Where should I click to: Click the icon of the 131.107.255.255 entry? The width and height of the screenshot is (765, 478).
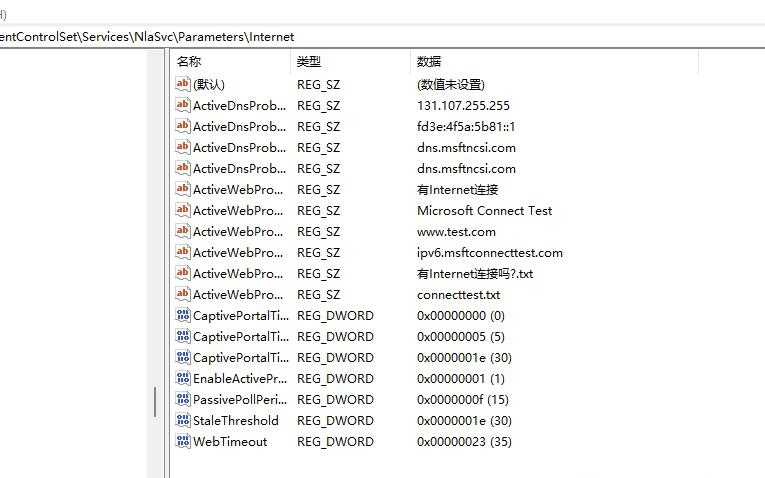[x=182, y=106]
